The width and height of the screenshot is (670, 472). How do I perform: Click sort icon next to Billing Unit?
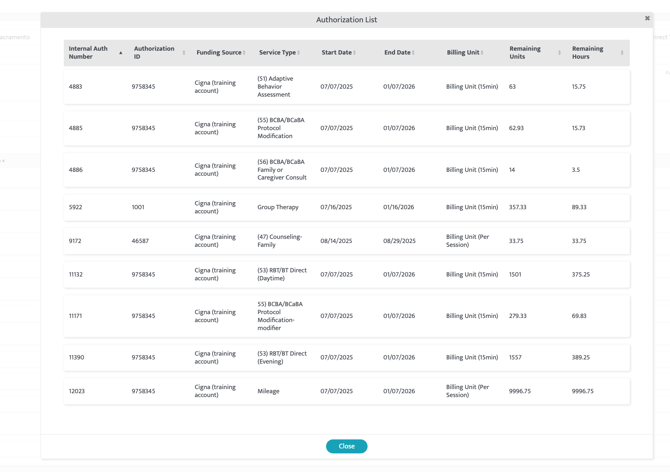coord(483,53)
